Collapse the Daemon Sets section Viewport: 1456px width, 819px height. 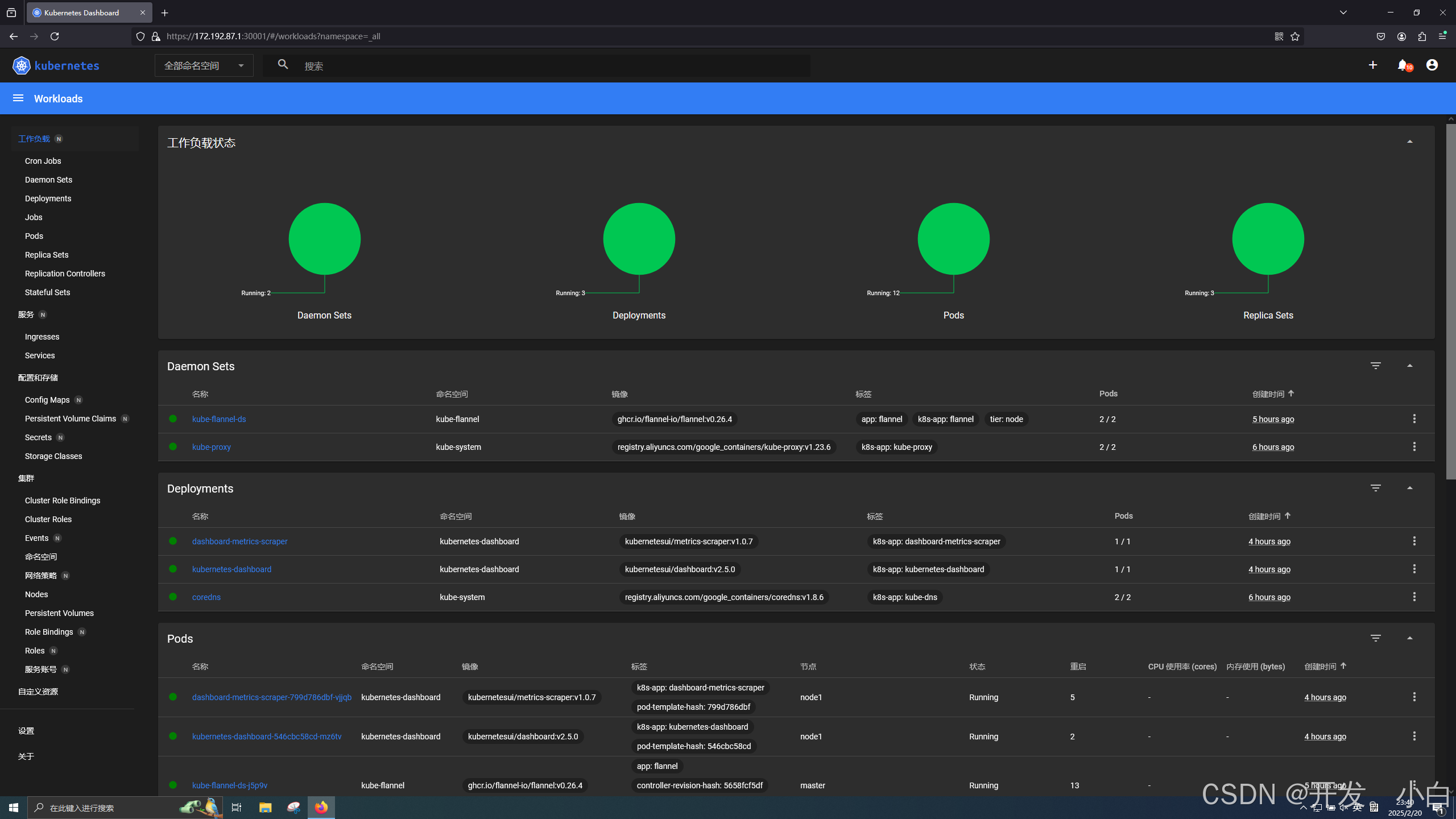coord(1409,366)
